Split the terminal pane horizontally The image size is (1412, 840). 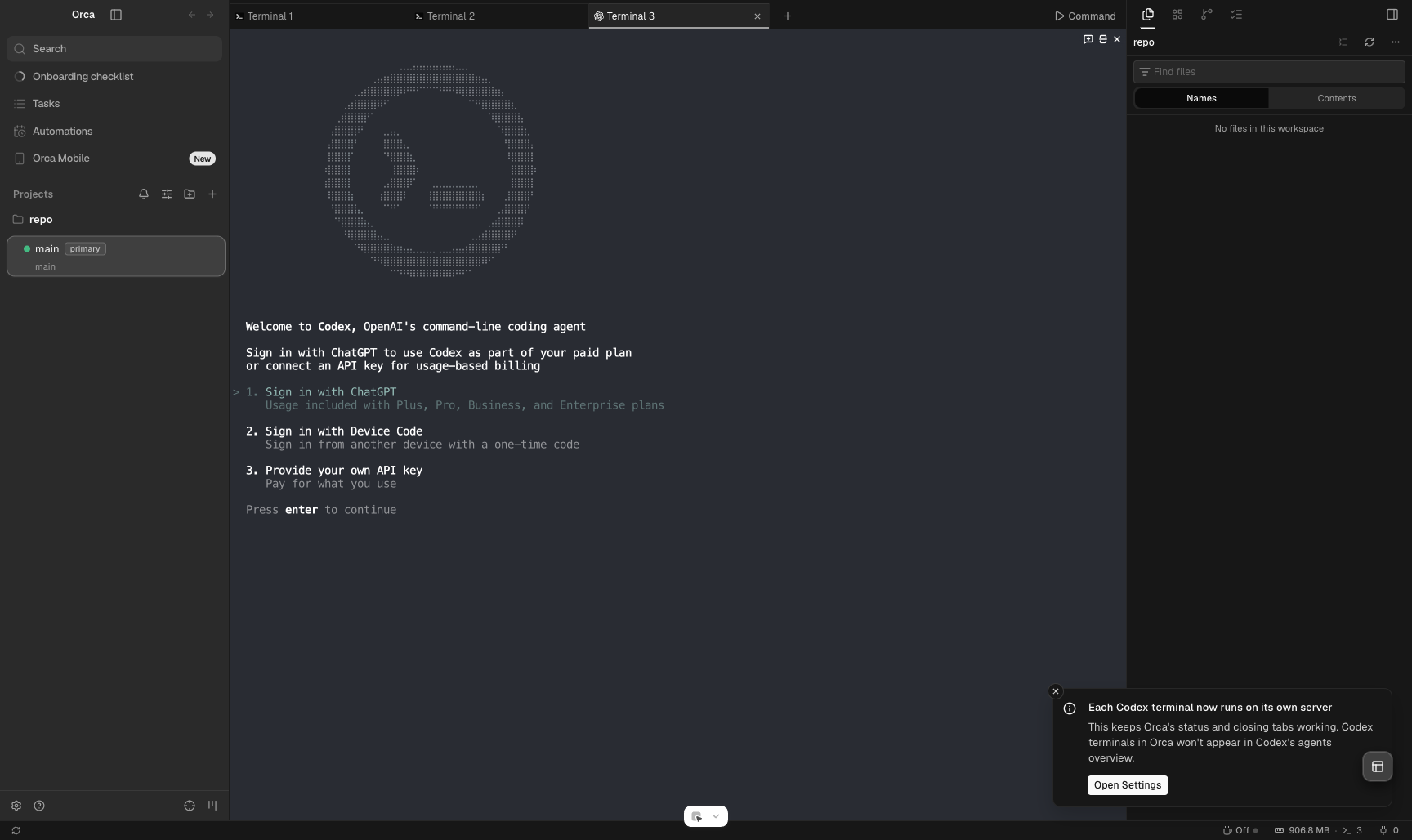(1103, 39)
